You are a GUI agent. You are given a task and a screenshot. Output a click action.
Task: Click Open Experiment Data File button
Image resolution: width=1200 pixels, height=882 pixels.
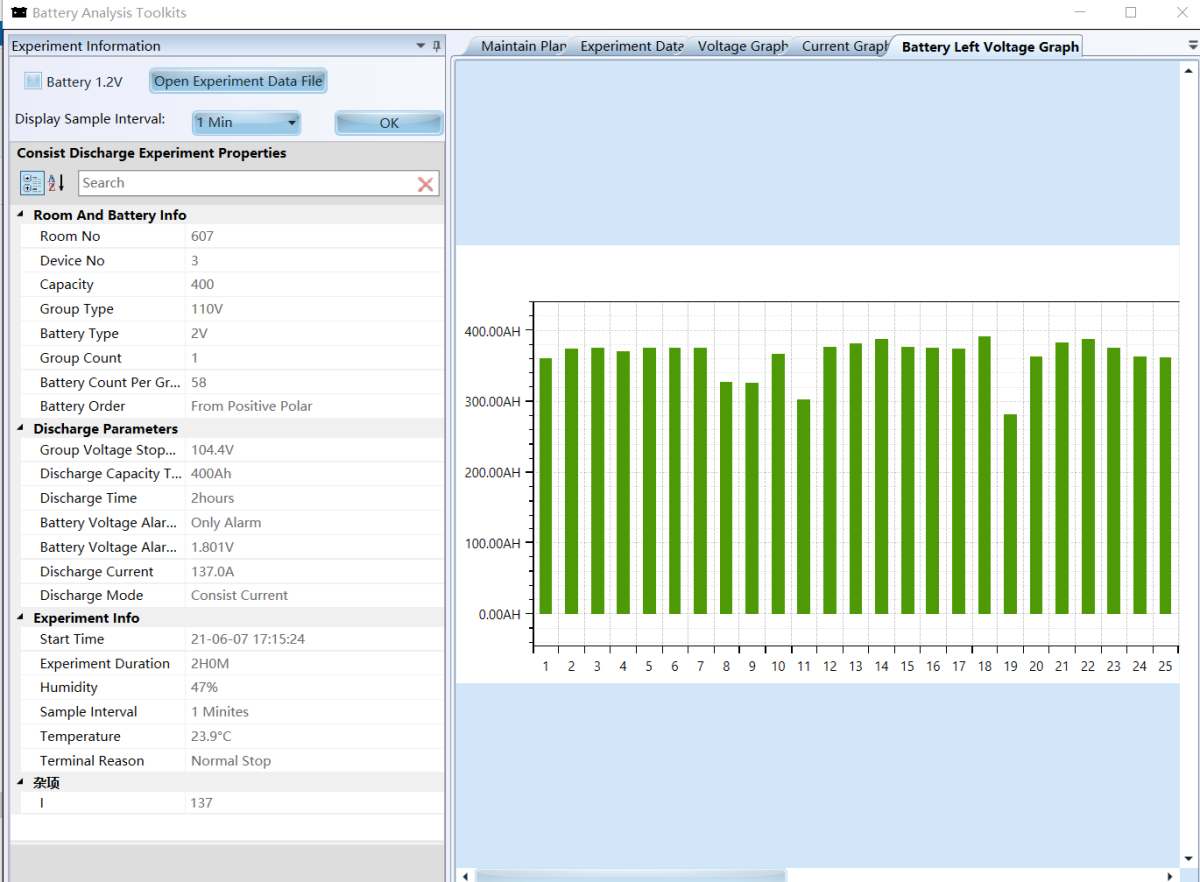(238, 81)
